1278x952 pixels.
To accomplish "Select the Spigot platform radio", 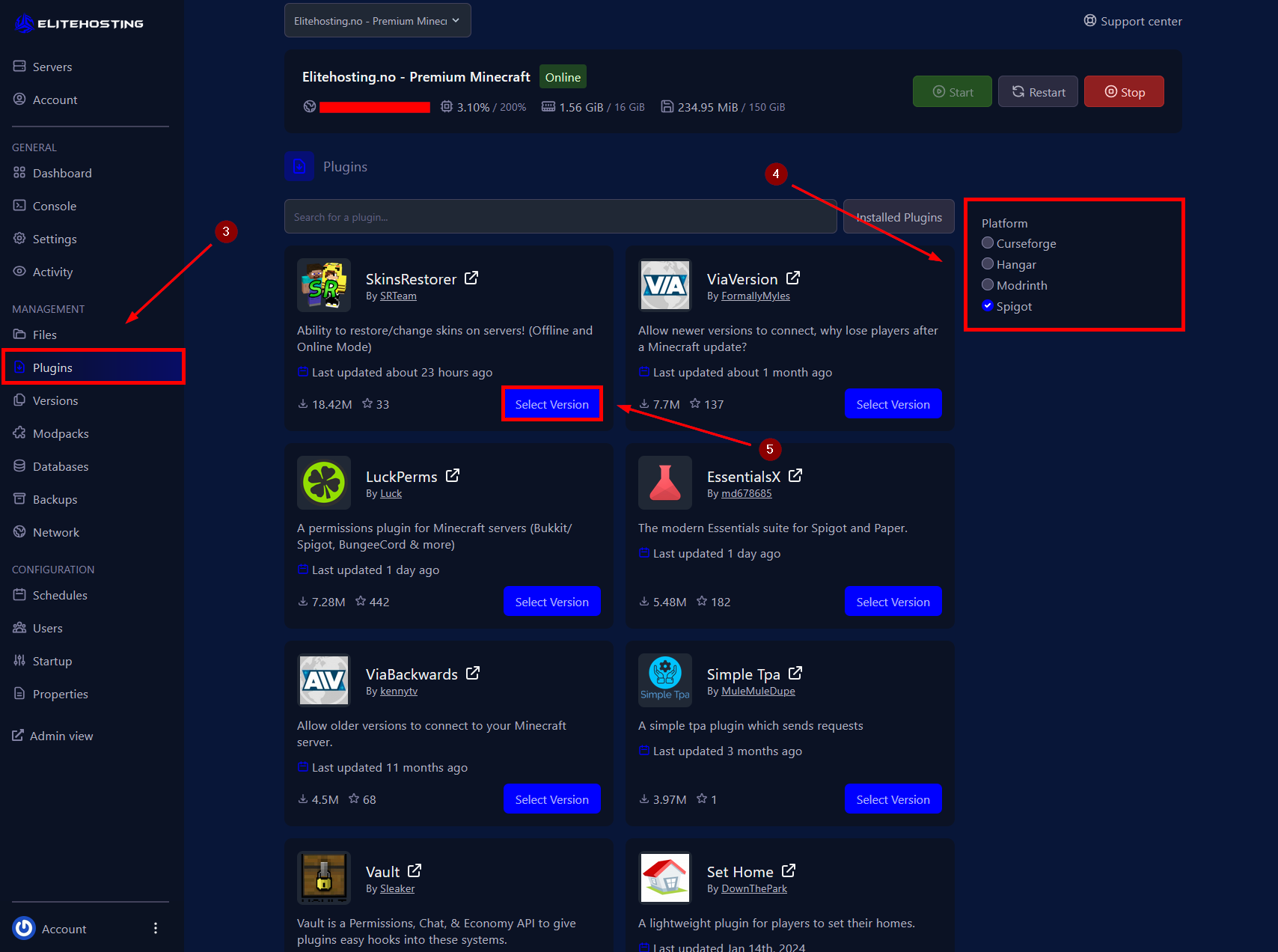I will 988,305.
